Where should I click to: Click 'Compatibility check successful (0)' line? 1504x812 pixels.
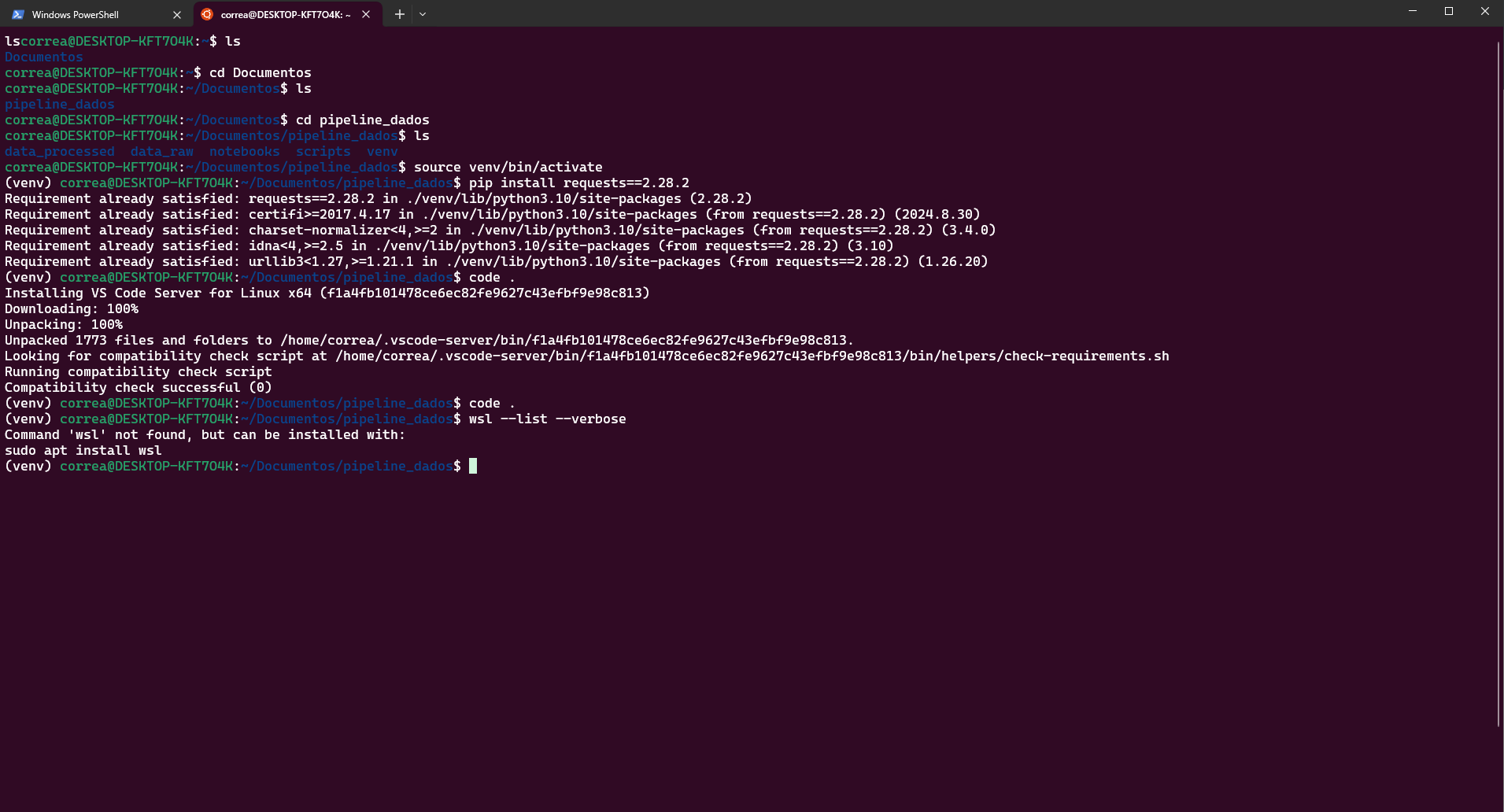pyautogui.click(x=139, y=387)
